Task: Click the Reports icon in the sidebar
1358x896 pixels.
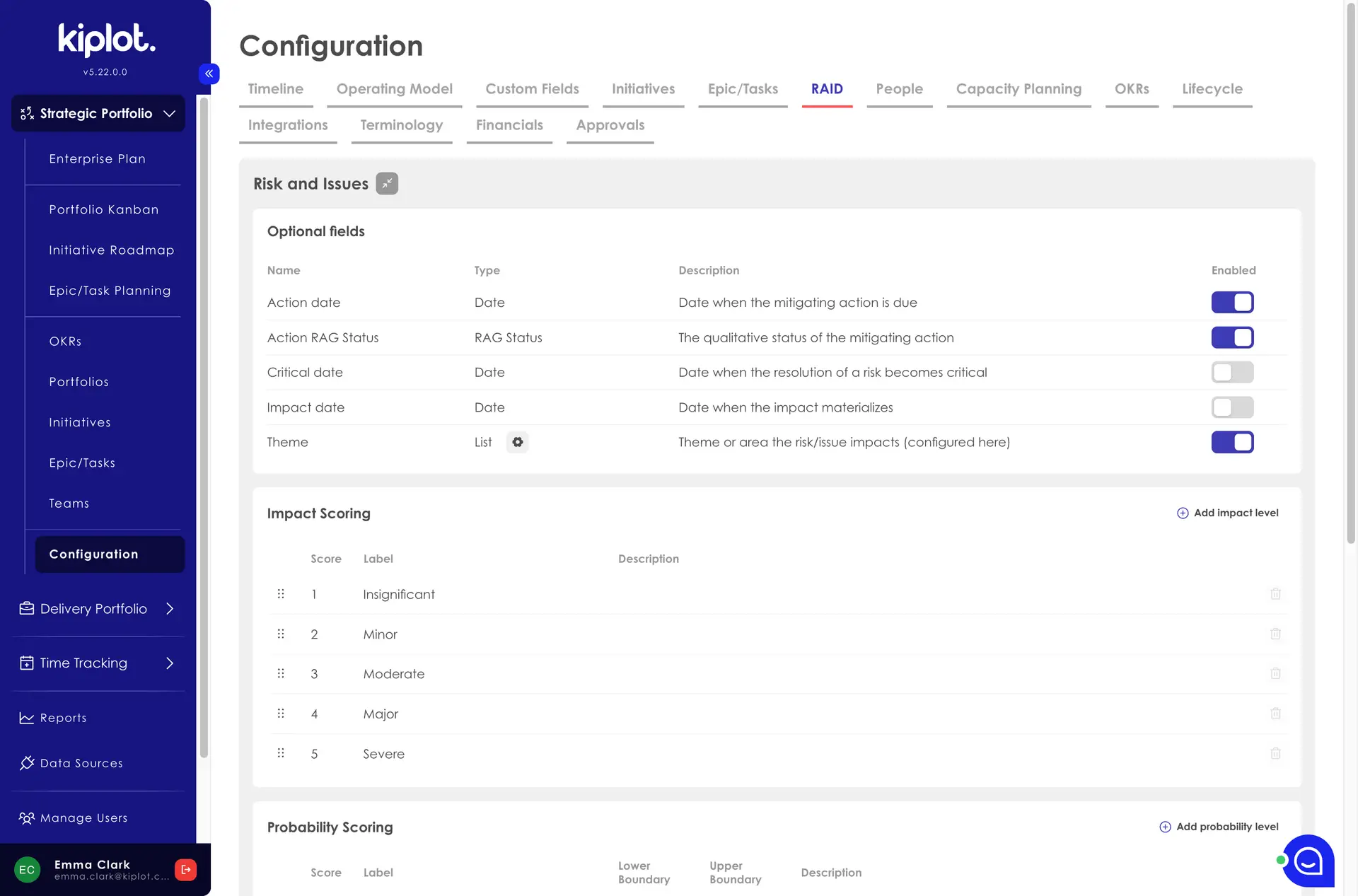Action: tap(27, 718)
